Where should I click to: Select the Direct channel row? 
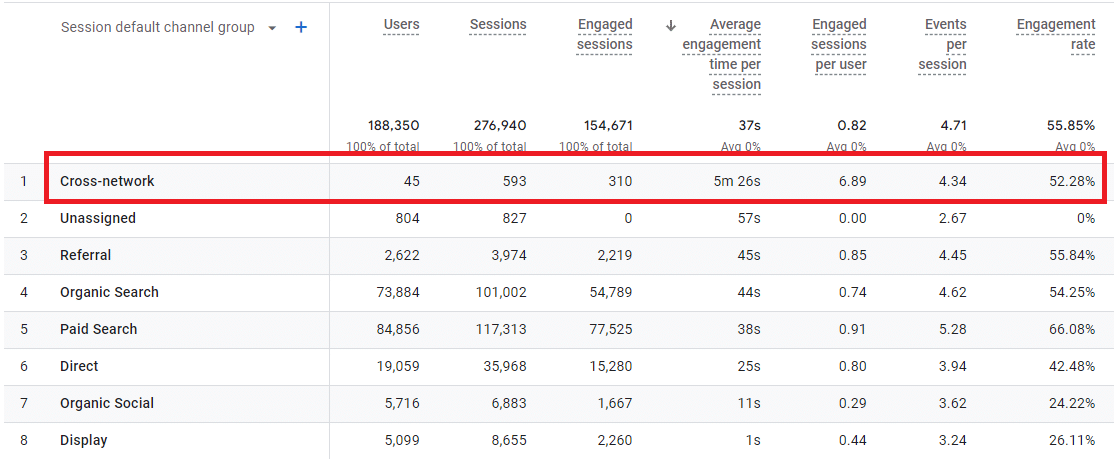coord(79,366)
